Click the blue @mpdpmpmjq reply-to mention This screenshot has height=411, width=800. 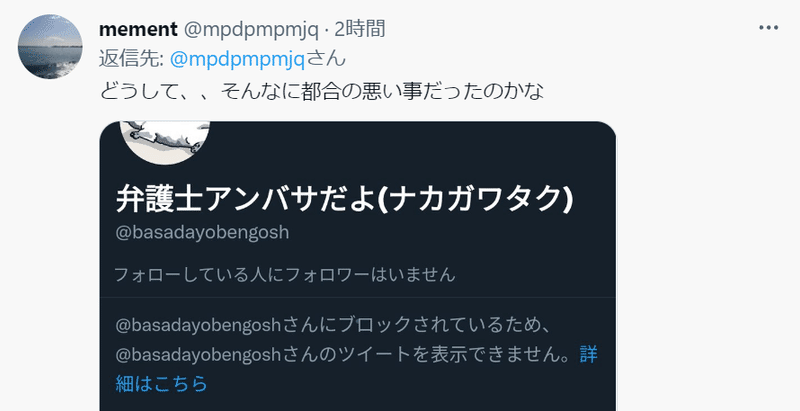(x=237, y=60)
